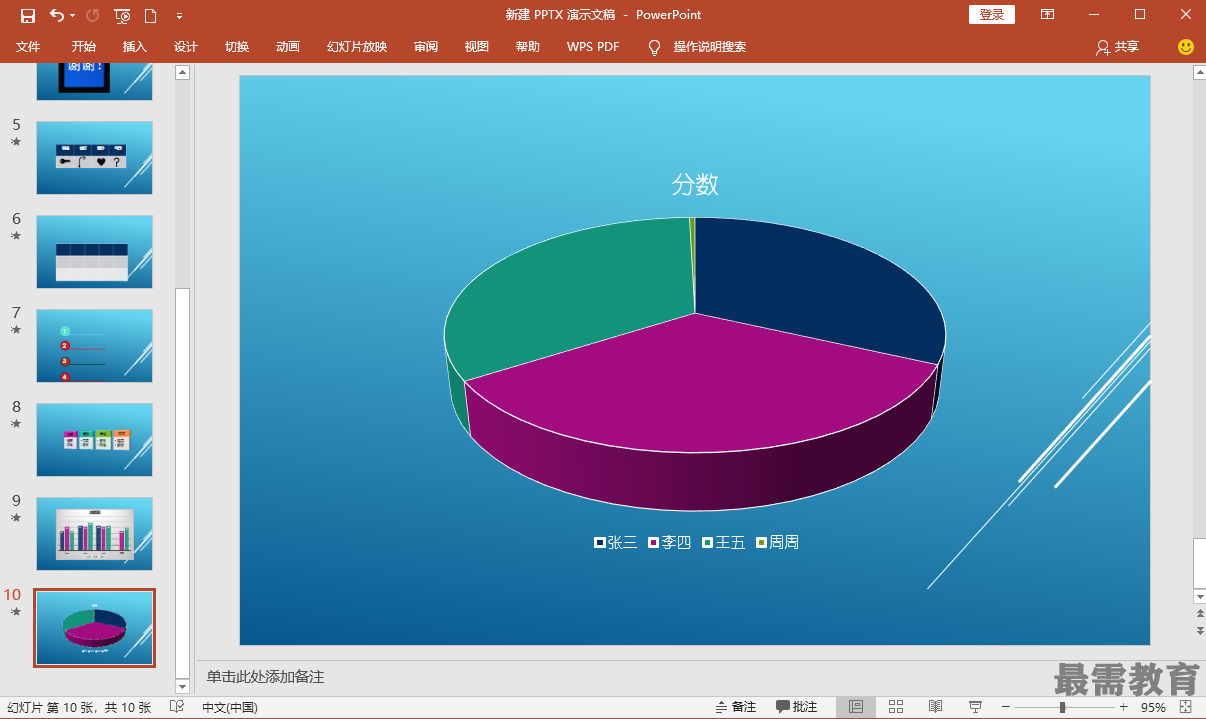
Task: Open the 视图 tab
Action: coord(477,47)
